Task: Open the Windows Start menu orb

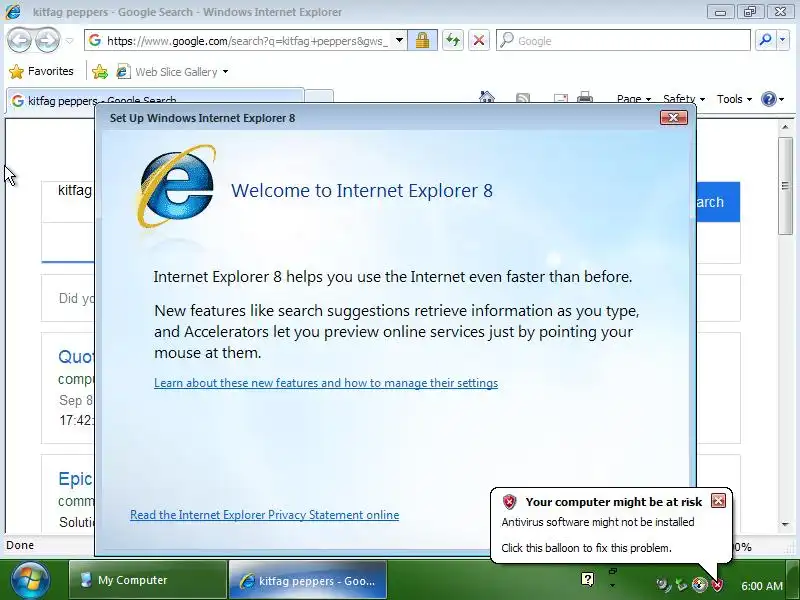Action: point(30,580)
